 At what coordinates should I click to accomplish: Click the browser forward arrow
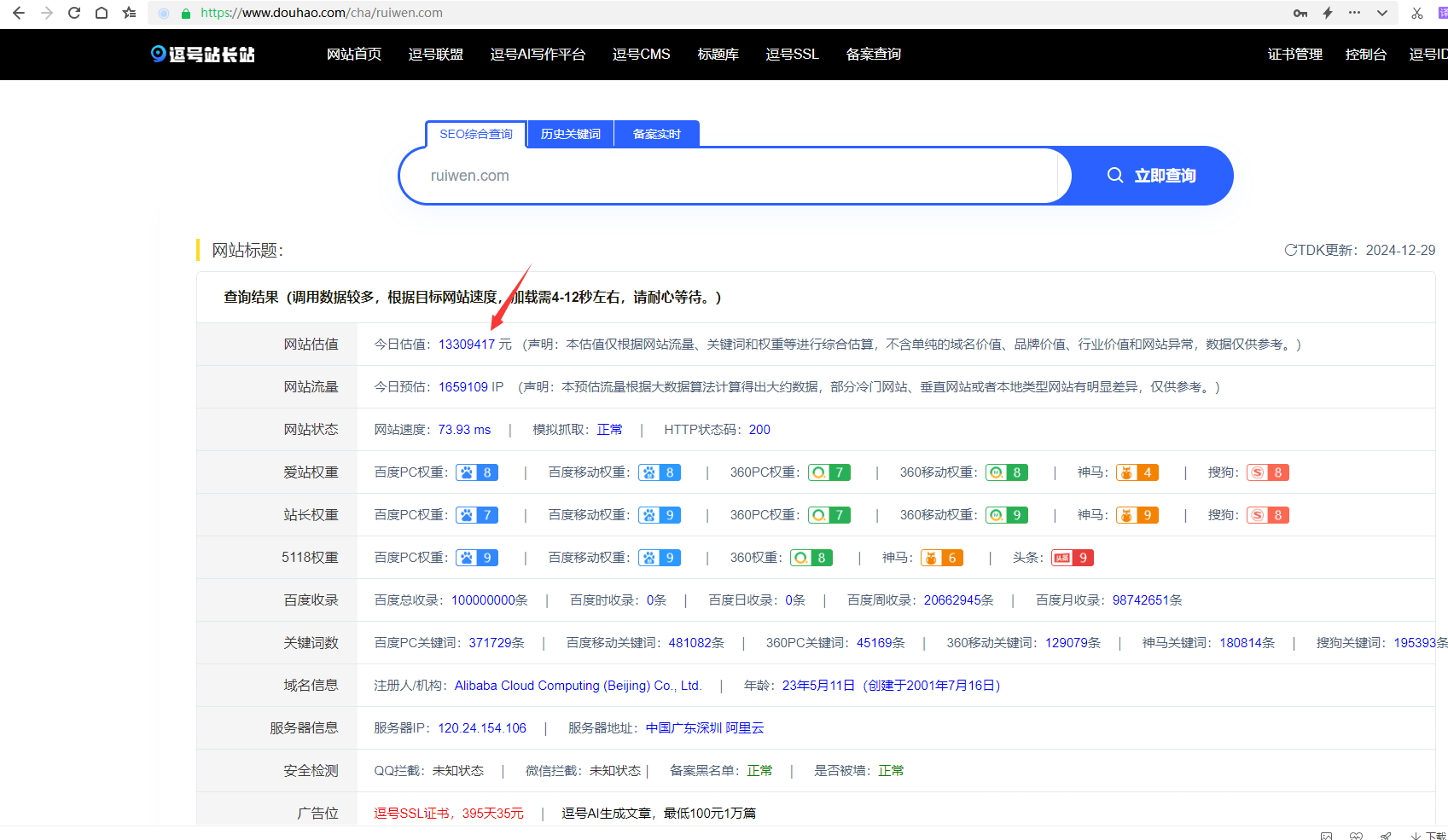47,13
